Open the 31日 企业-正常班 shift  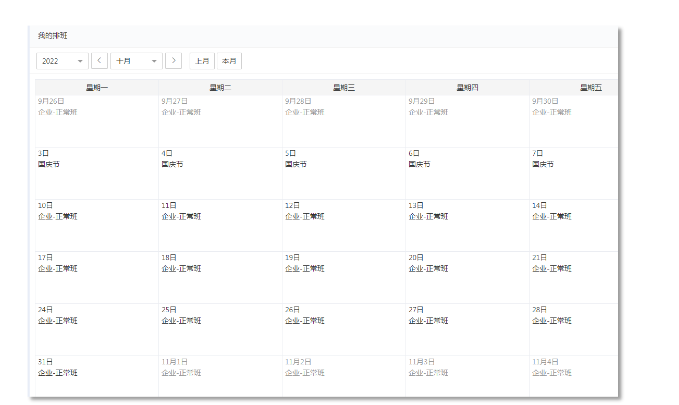tap(57, 372)
